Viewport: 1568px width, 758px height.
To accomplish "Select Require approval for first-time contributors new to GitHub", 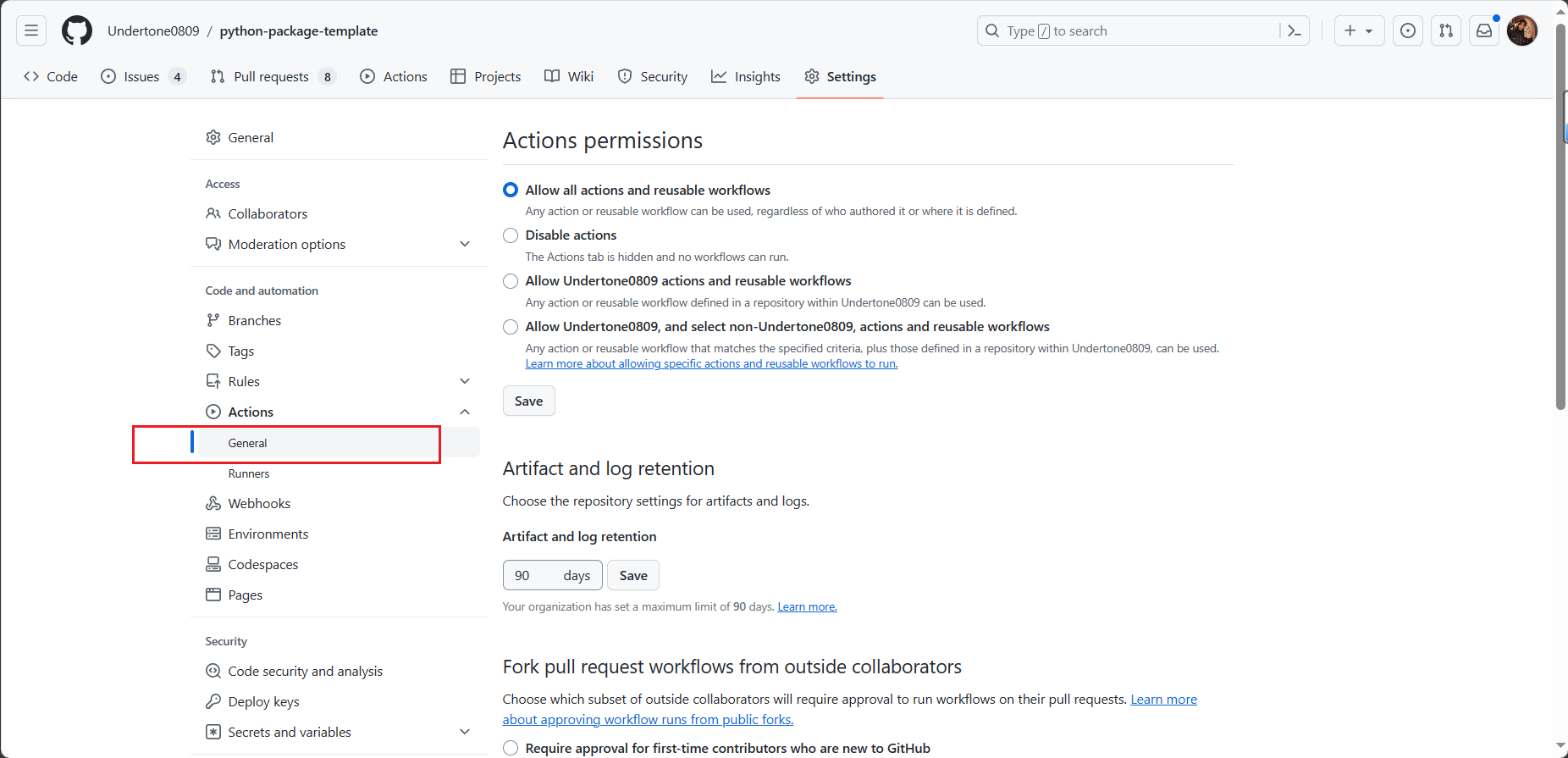I will pyautogui.click(x=511, y=748).
